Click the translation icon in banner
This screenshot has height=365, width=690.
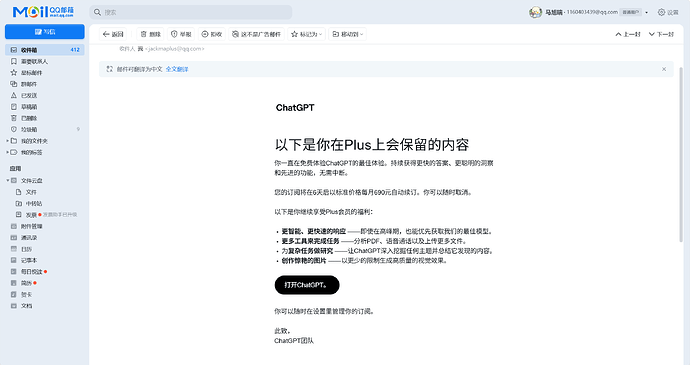110,69
